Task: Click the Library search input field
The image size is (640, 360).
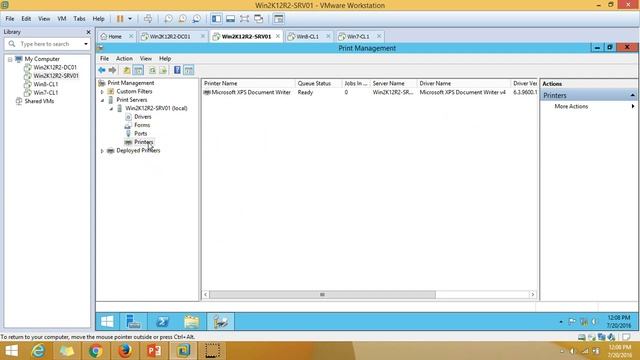Action: point(50,44)
